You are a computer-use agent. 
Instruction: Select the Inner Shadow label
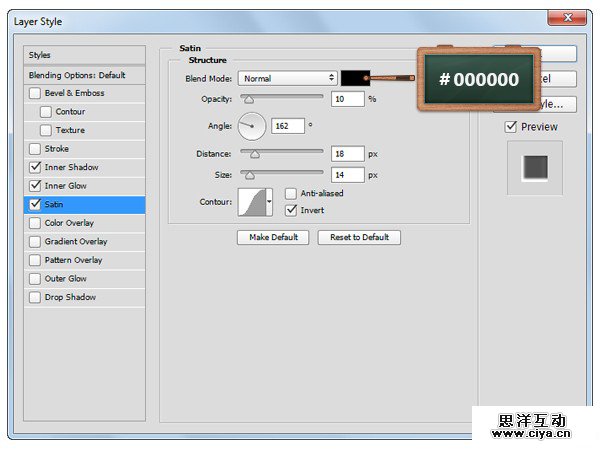(x=72, y=167)
